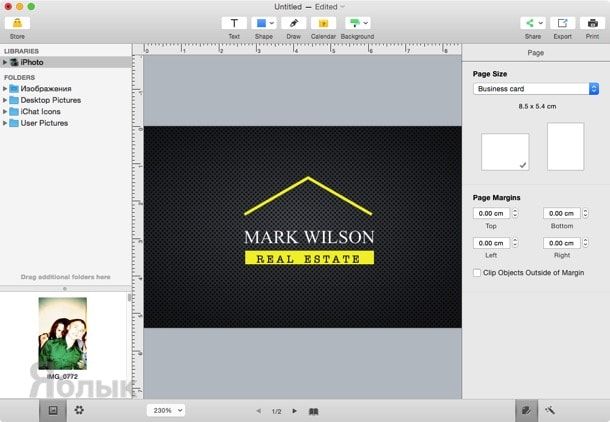Enable Clip Objects Outside of Margin

(x=477, y=273)
